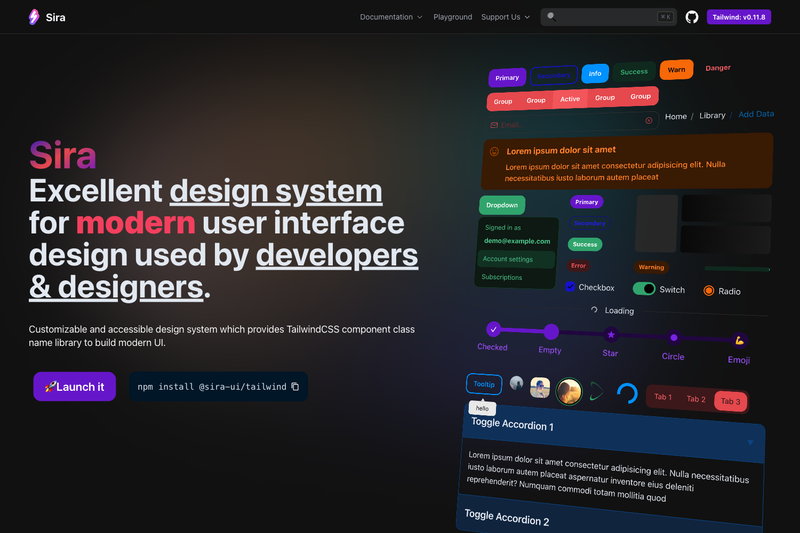This screenshot has height=533, width=800.
Task: Click the design system underlined link
Action: [276, 191]
